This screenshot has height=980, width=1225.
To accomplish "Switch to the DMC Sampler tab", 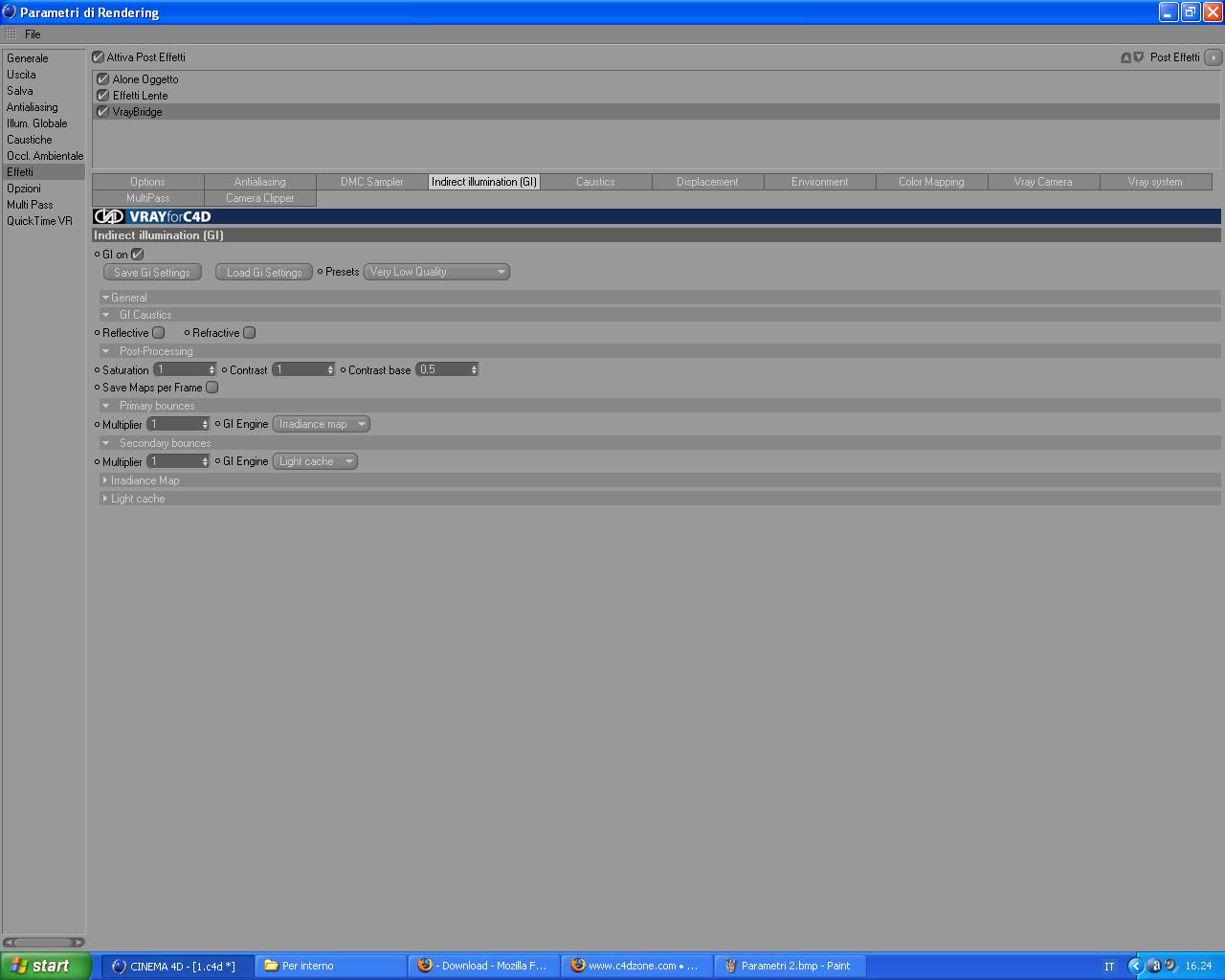I will tap(372, 182).
